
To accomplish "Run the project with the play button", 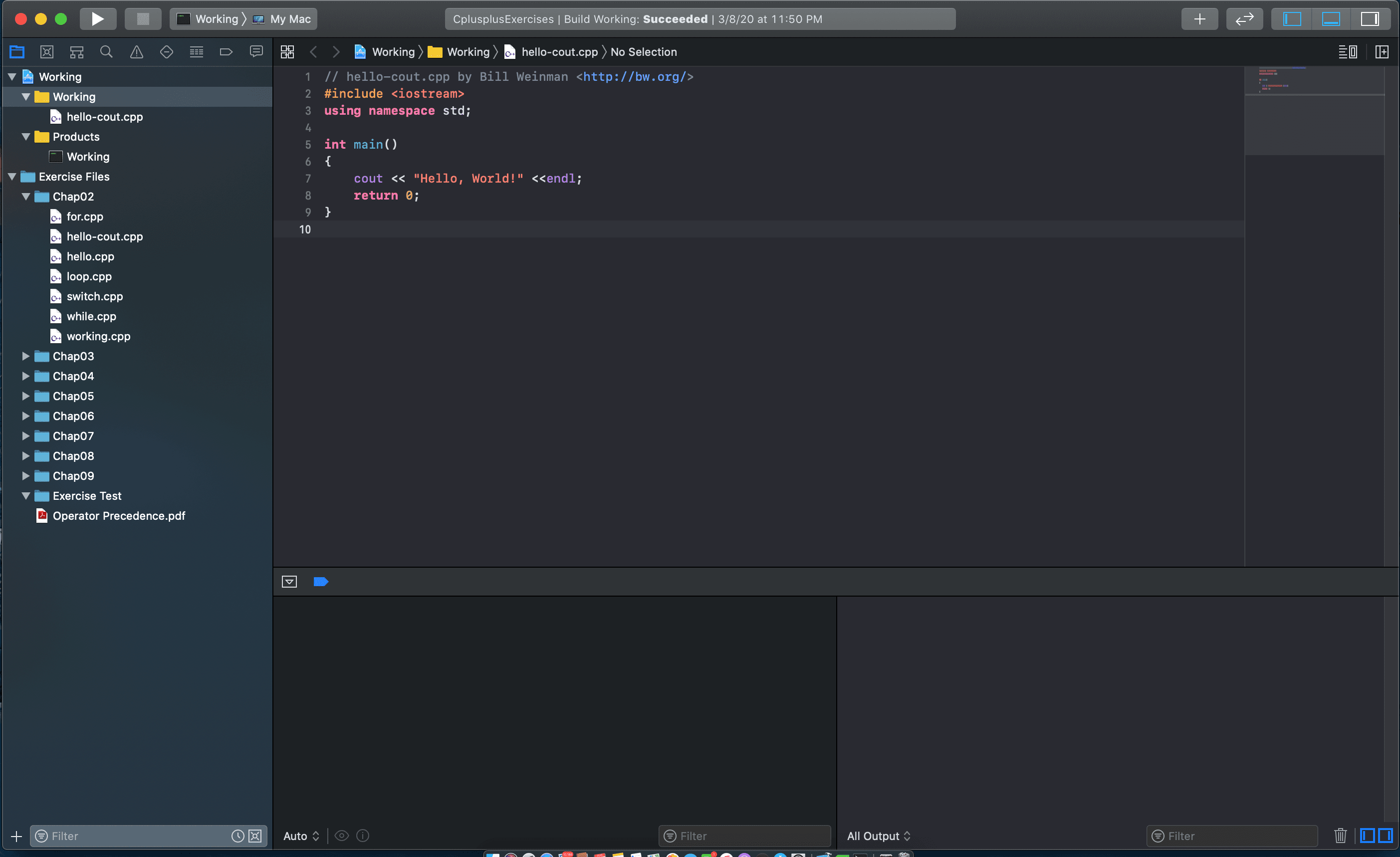I will click(98, 18).
